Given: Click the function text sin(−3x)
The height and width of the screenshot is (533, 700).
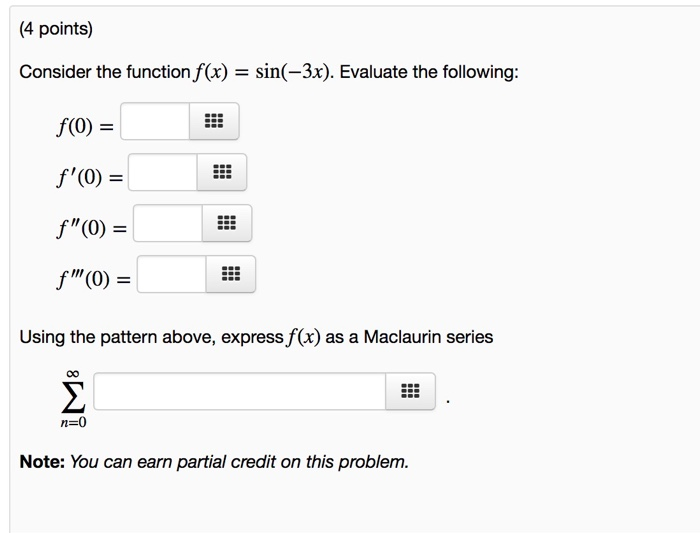Looking at the screenshot, I should pyautogui.click(x=294, y=72).
